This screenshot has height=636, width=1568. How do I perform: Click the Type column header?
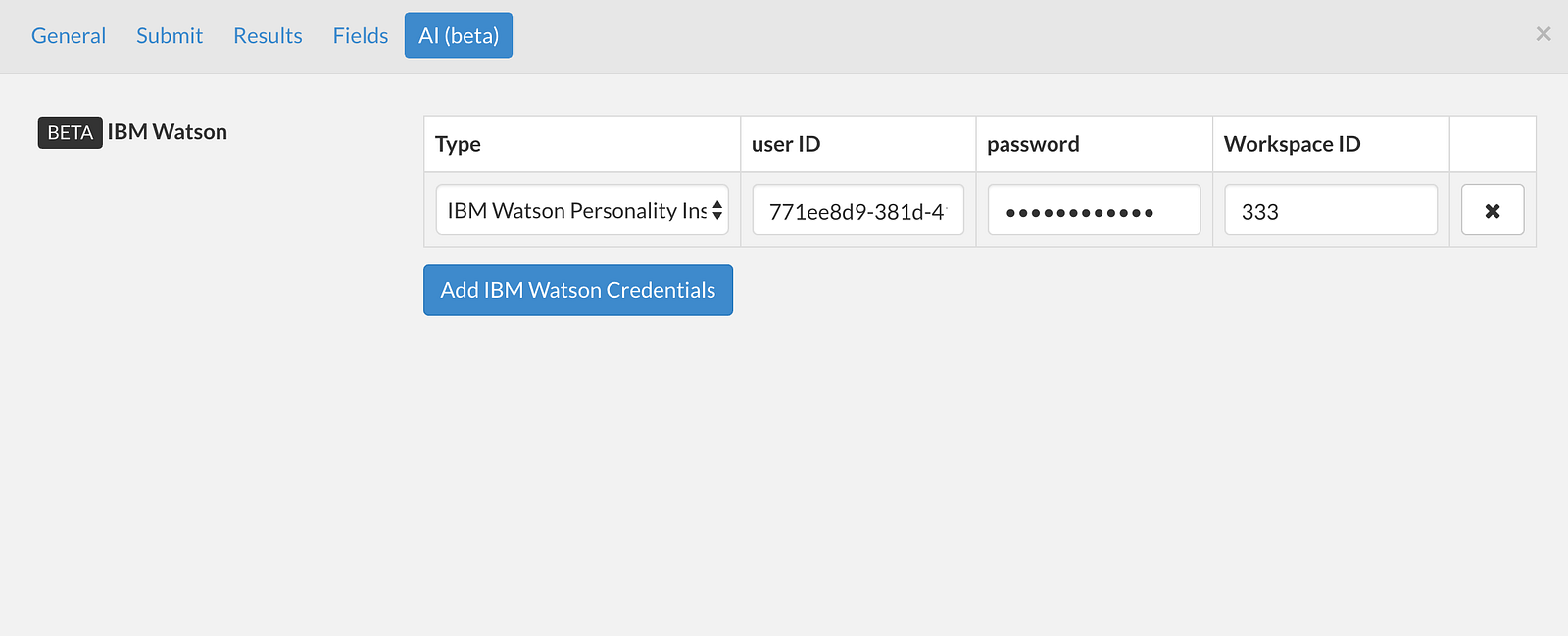459,144
